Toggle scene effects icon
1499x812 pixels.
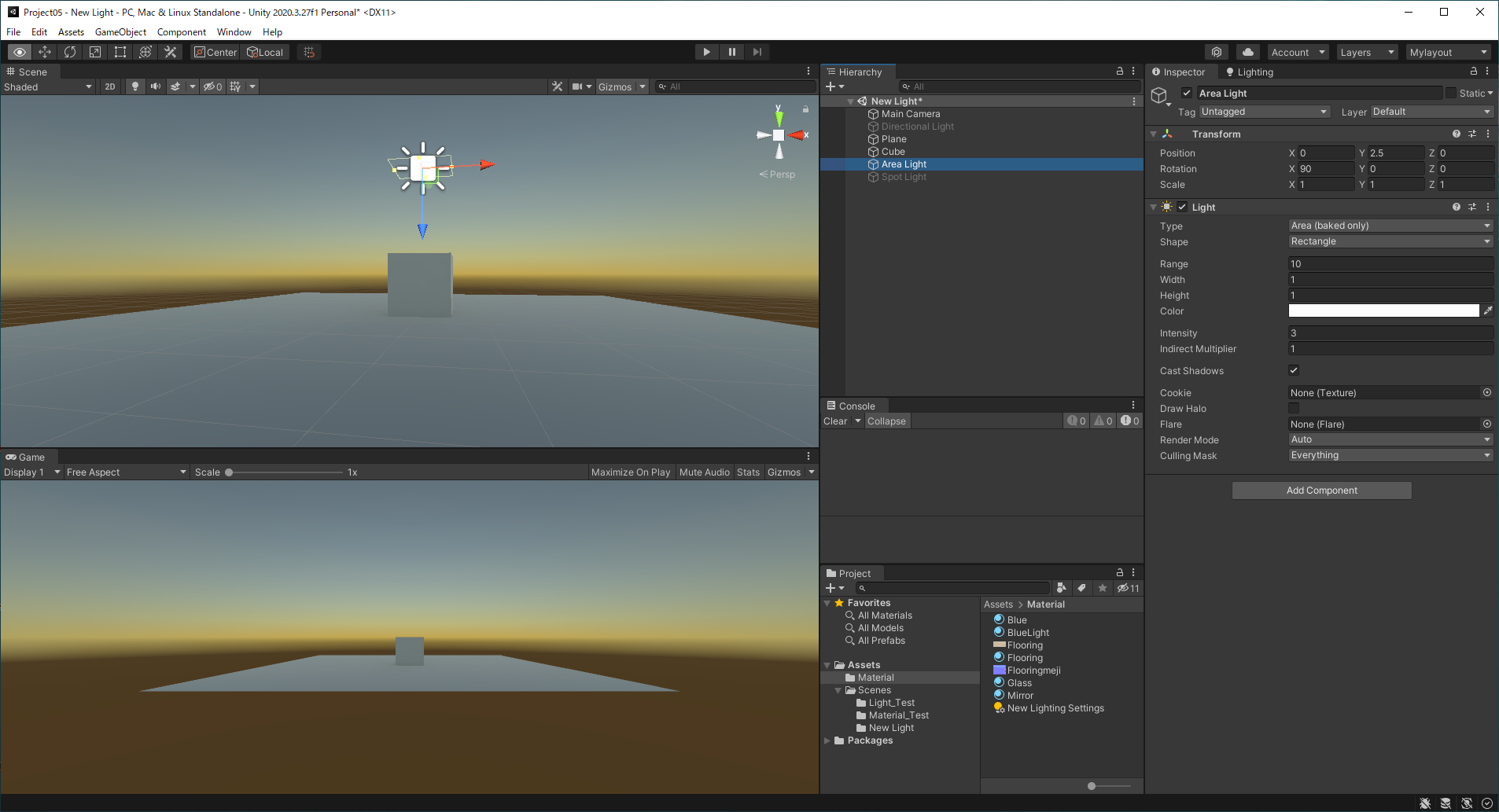(x=176, y=86)
